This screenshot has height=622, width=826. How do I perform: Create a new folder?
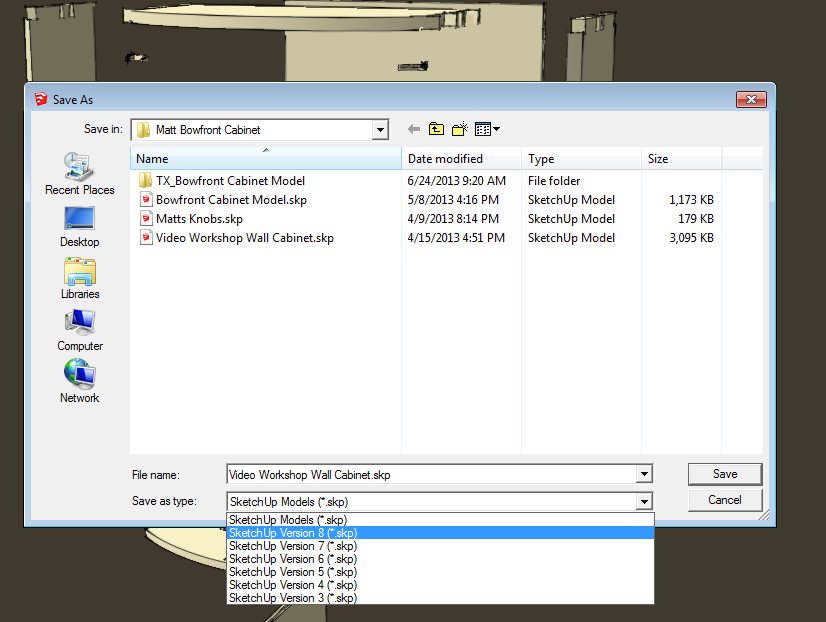[x=460, y=129]
